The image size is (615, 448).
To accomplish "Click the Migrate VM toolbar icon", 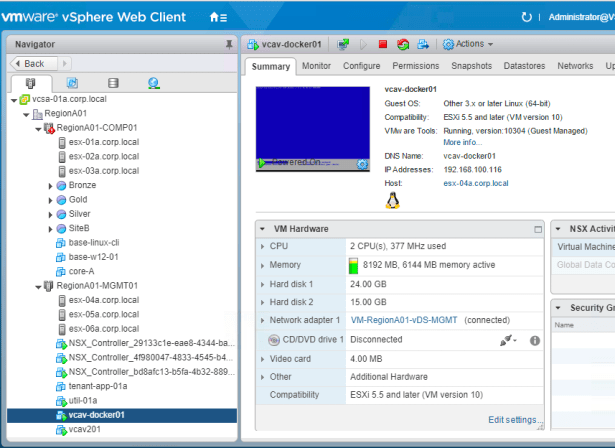I will pos(423,44).
